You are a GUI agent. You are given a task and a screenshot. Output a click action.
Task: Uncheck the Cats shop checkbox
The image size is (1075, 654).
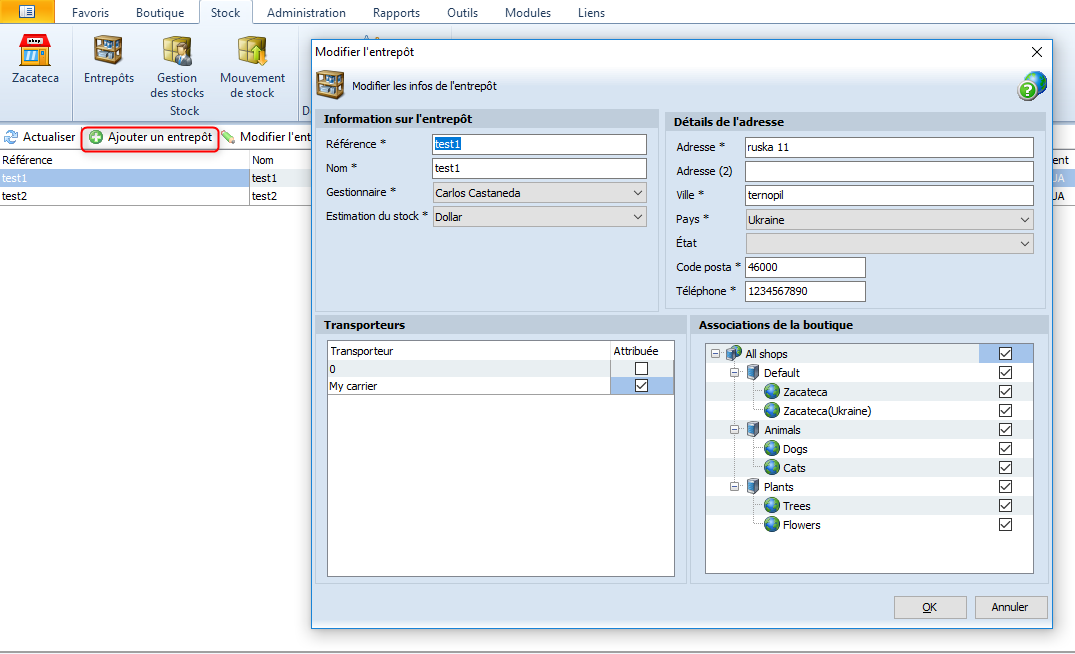[x=1005, y=468]
